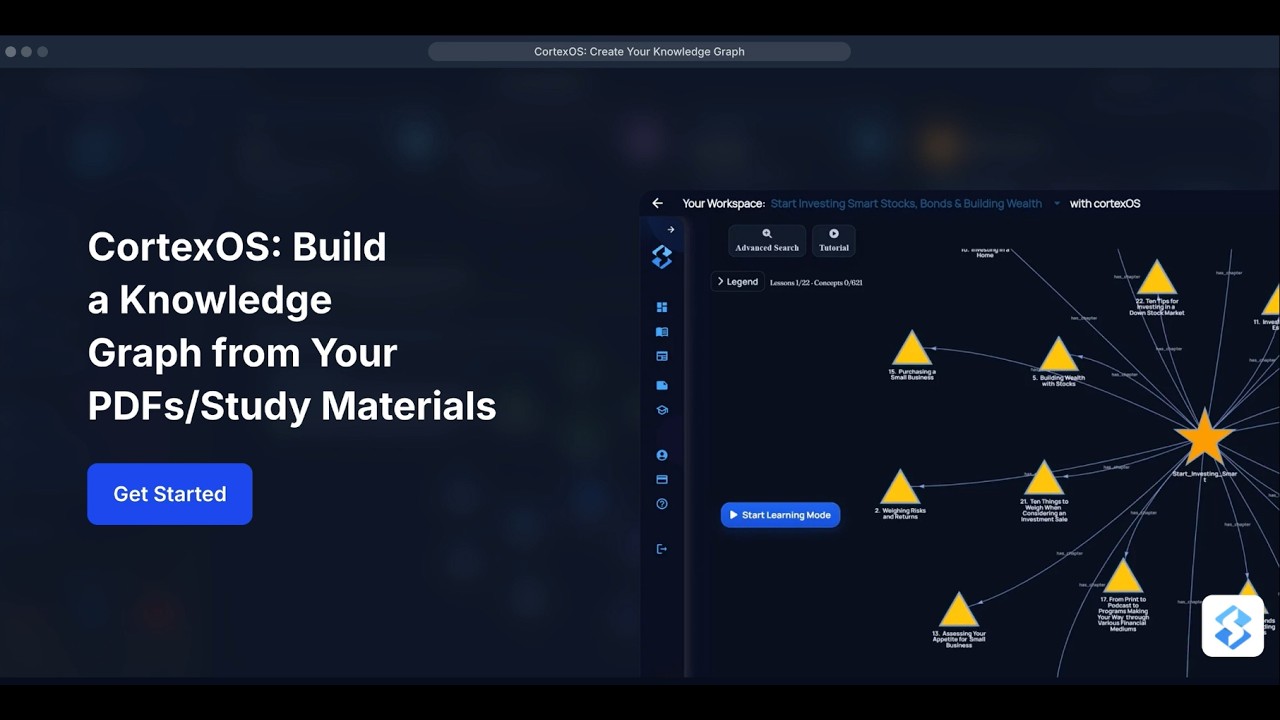Click the logout icon in the sidebar
Viewport: 1280px width, 720px height.
click(661, 549)
